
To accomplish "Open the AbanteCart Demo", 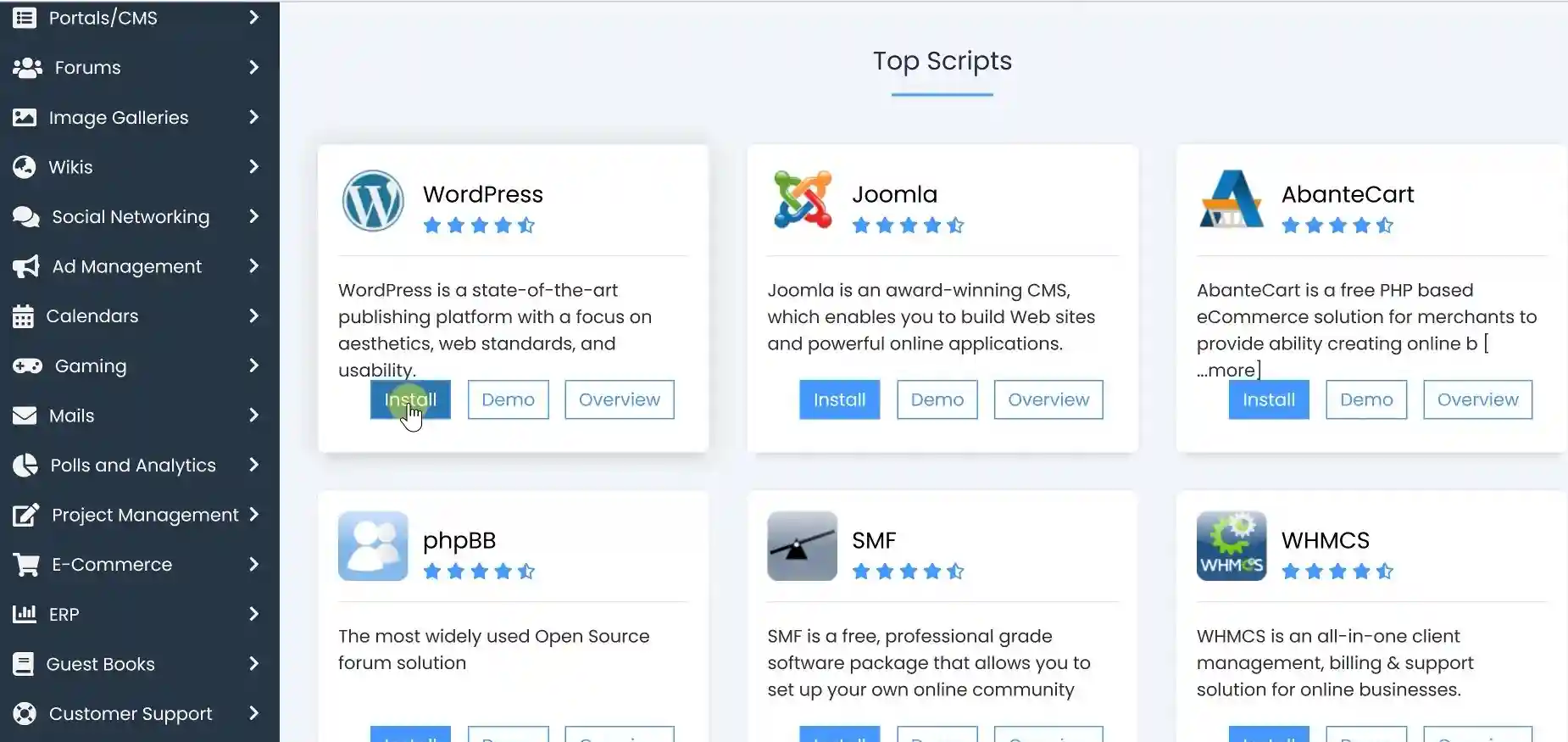I will tap(1366, 399).
